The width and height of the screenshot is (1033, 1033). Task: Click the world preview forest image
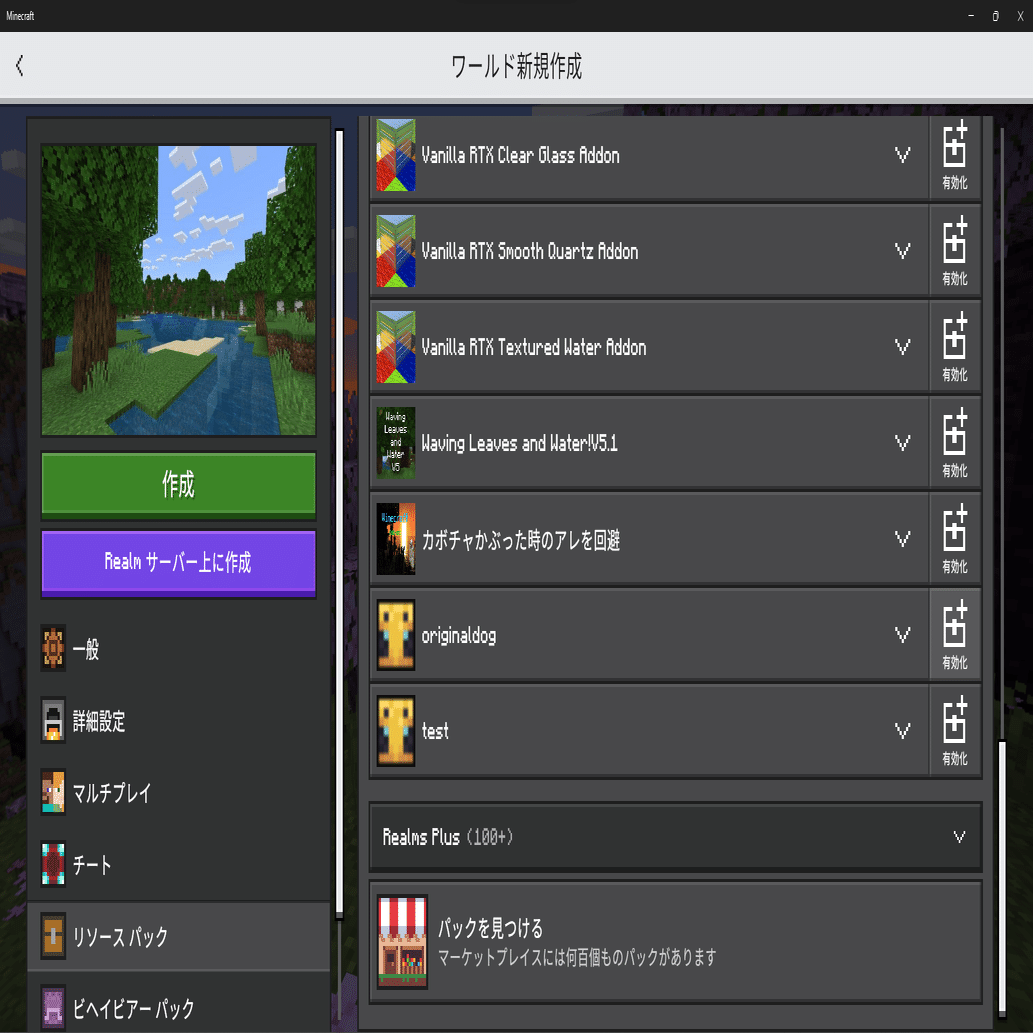pos(179,290)
